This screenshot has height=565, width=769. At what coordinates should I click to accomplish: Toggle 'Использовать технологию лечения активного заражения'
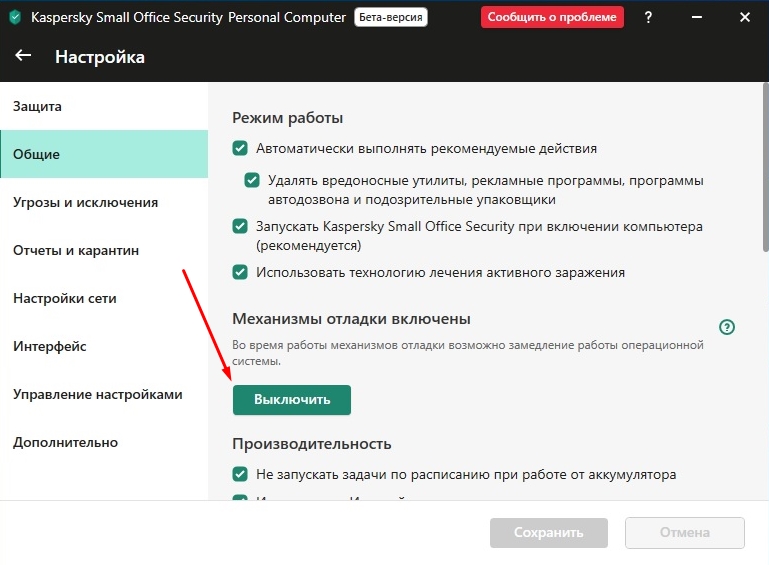coord(240,272)
